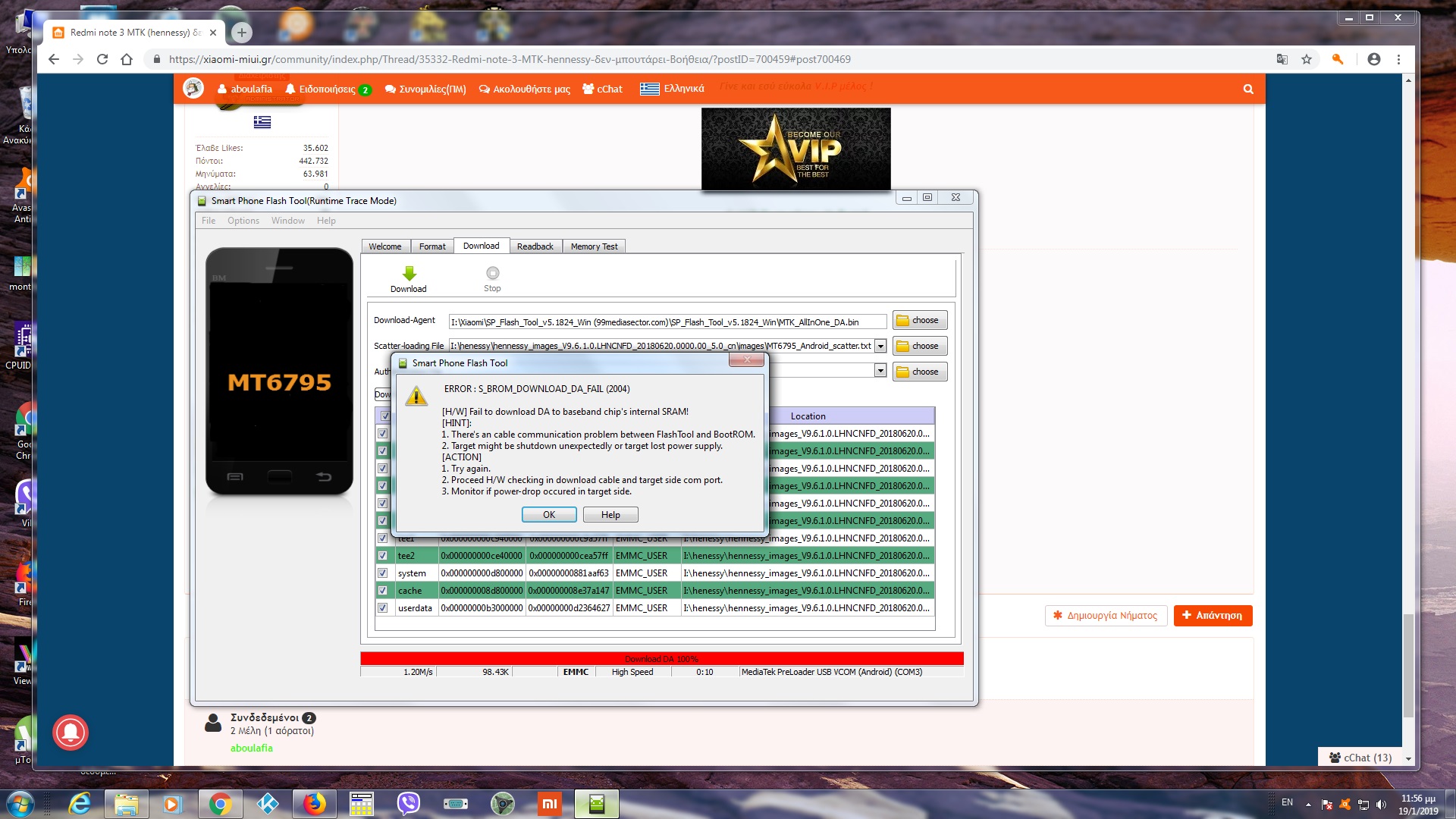
Task: Open Mi app in taskbar
Action: [x=549, y=804]
